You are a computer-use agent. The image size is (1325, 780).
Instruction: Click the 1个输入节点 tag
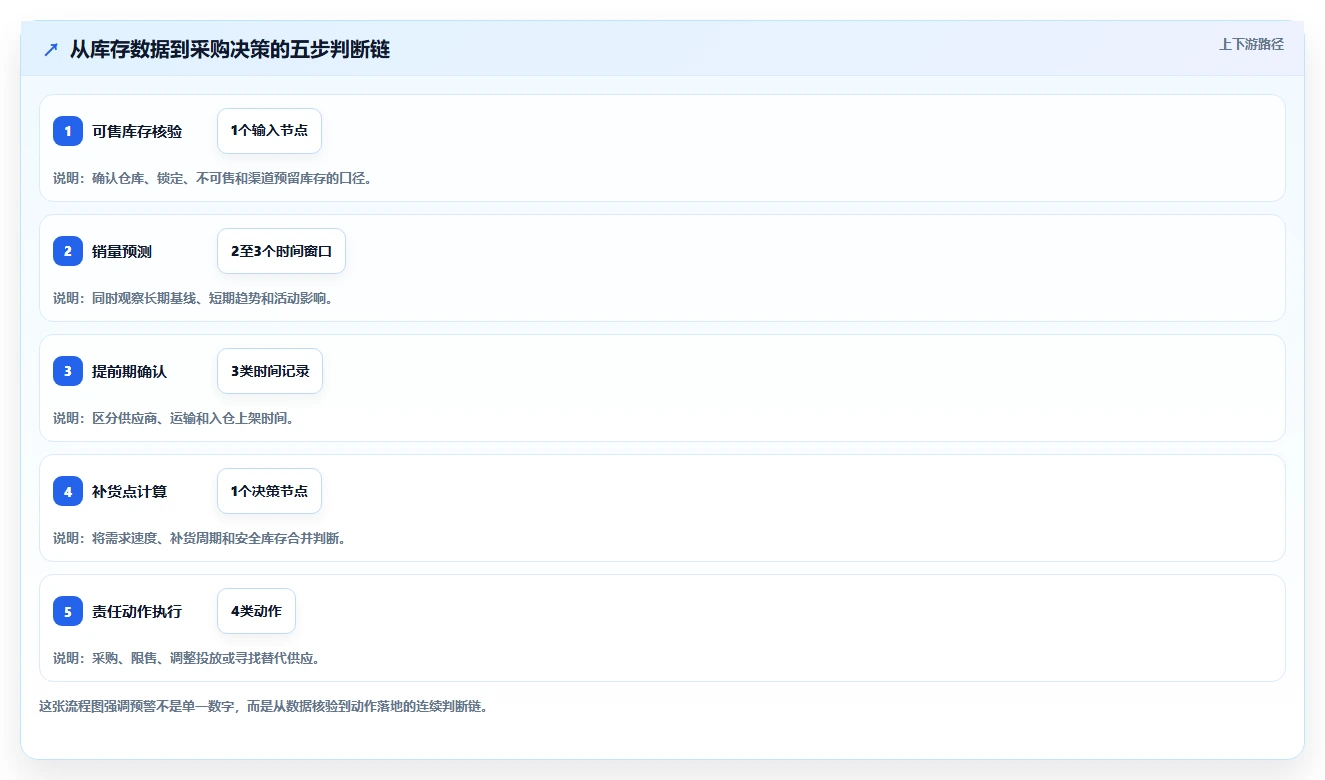pyautogui.click(x=269, y=131)
